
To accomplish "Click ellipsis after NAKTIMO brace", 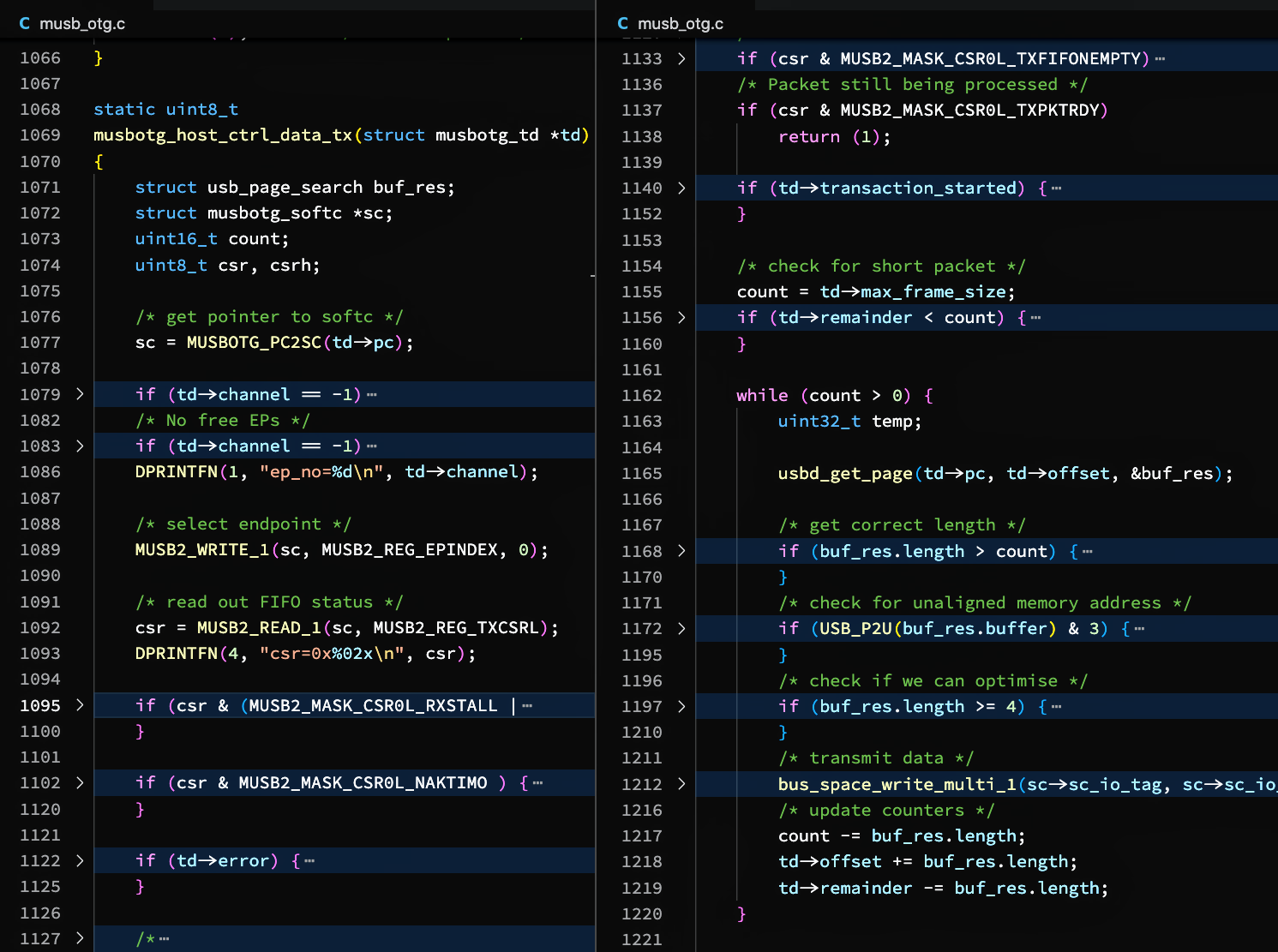I will pyautogui.click(x=537, y=783).
